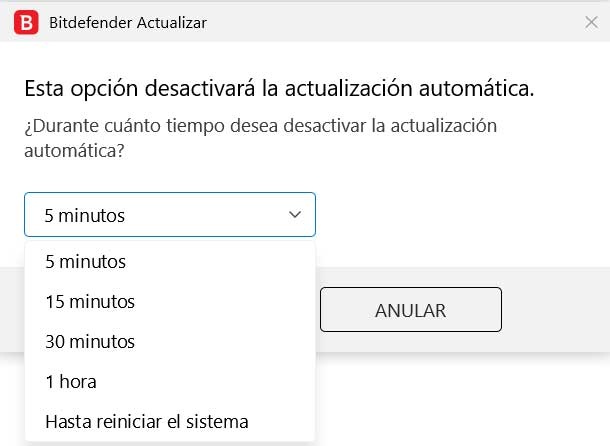Pick "30 minutos" in the duration list
Image resolution: width=610 pixels, height=446 pixels.
point(90,341)
